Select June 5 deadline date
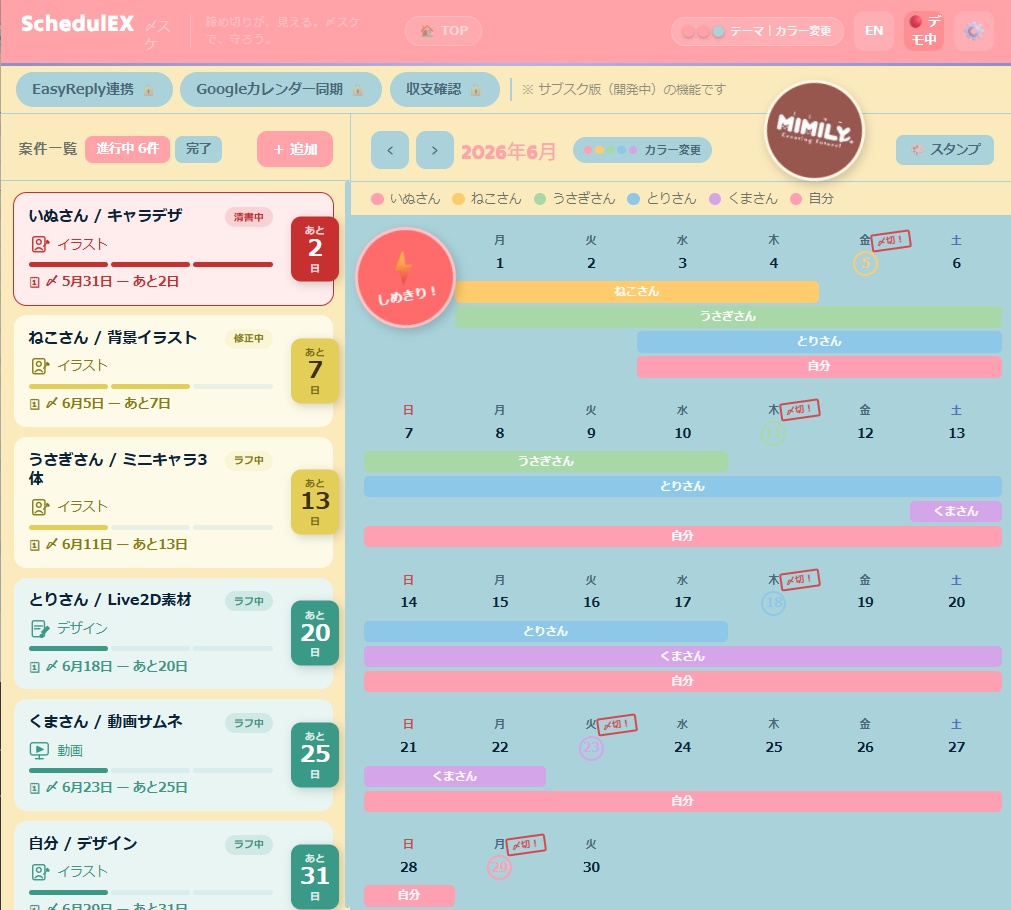The image size is (1011, 910). pos(865,263)
